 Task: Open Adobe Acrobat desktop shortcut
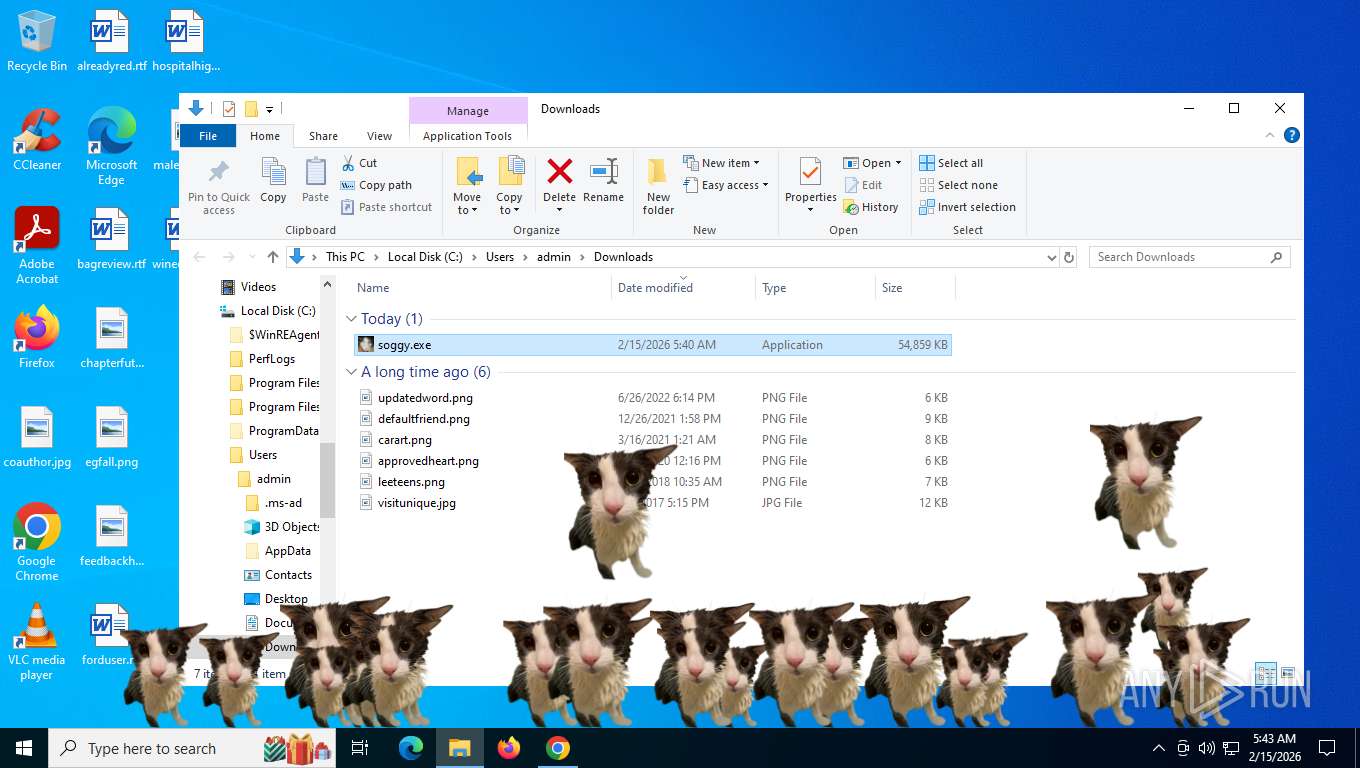point(37,246)
